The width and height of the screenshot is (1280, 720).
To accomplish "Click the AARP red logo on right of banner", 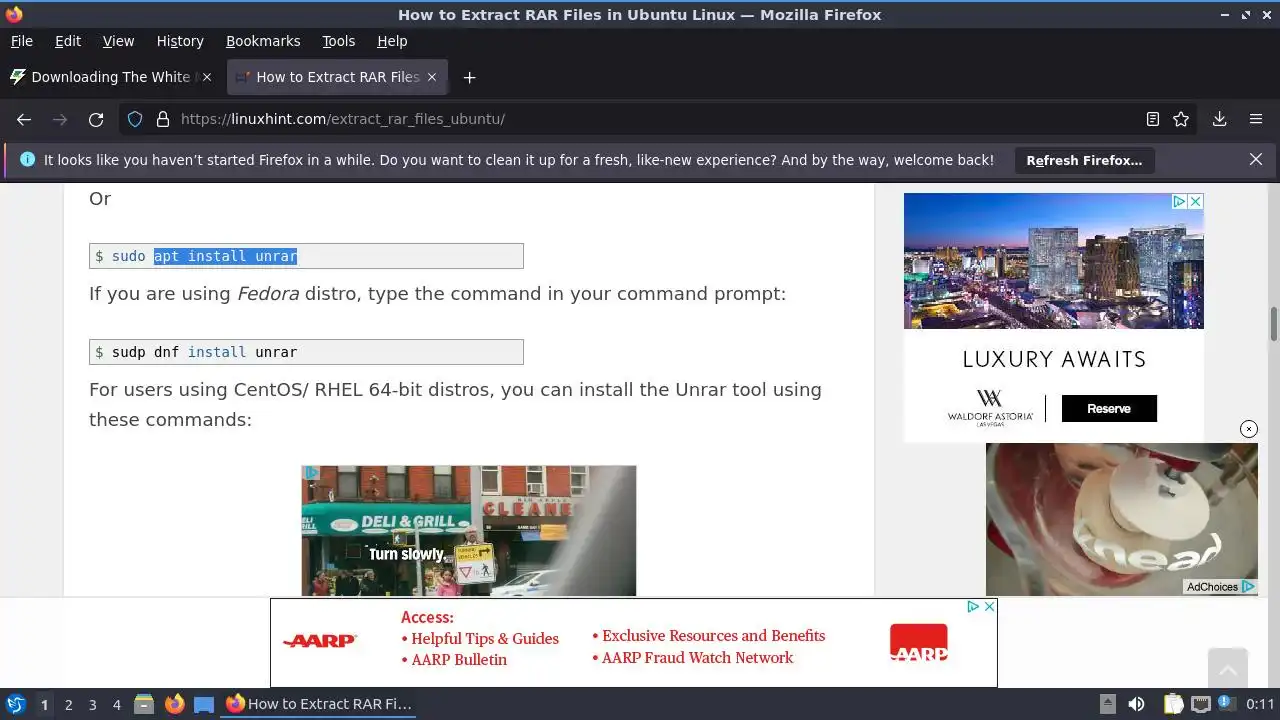I will tap(919, 643).
